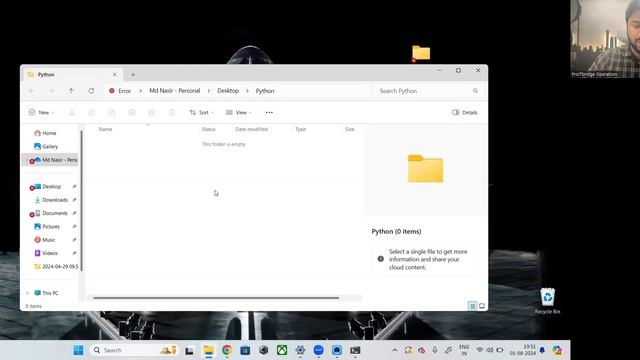640x360 pixels.
Task: Open the See more three-dots menu
Action: tap(269, 112)
